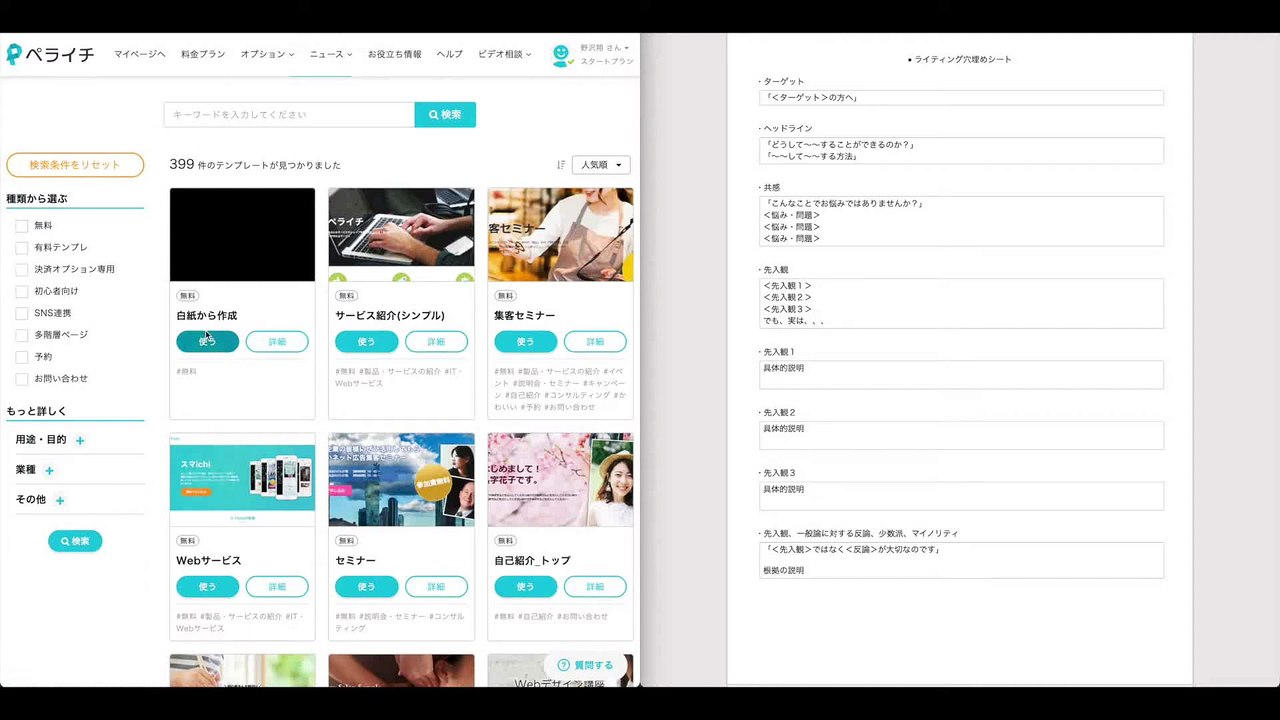Click the sort order icon beside 人気順
Image resolution: width=1280 pixels, height=720 pixels.
[x=561, y=165]
